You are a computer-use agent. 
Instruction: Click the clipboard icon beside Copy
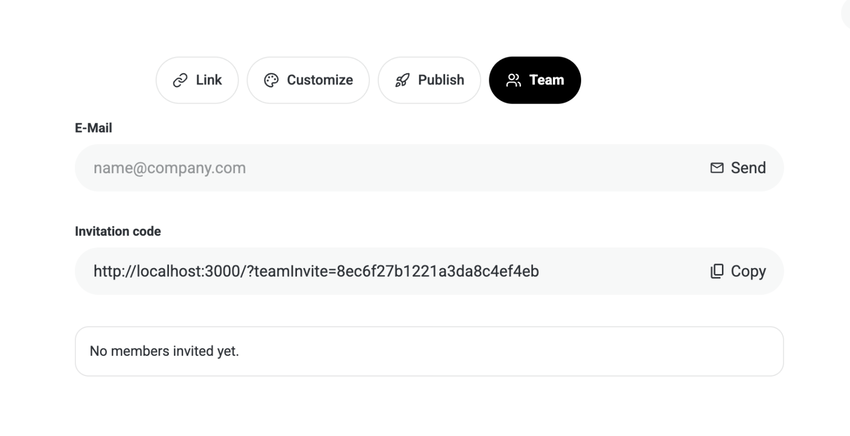(717, 271)
